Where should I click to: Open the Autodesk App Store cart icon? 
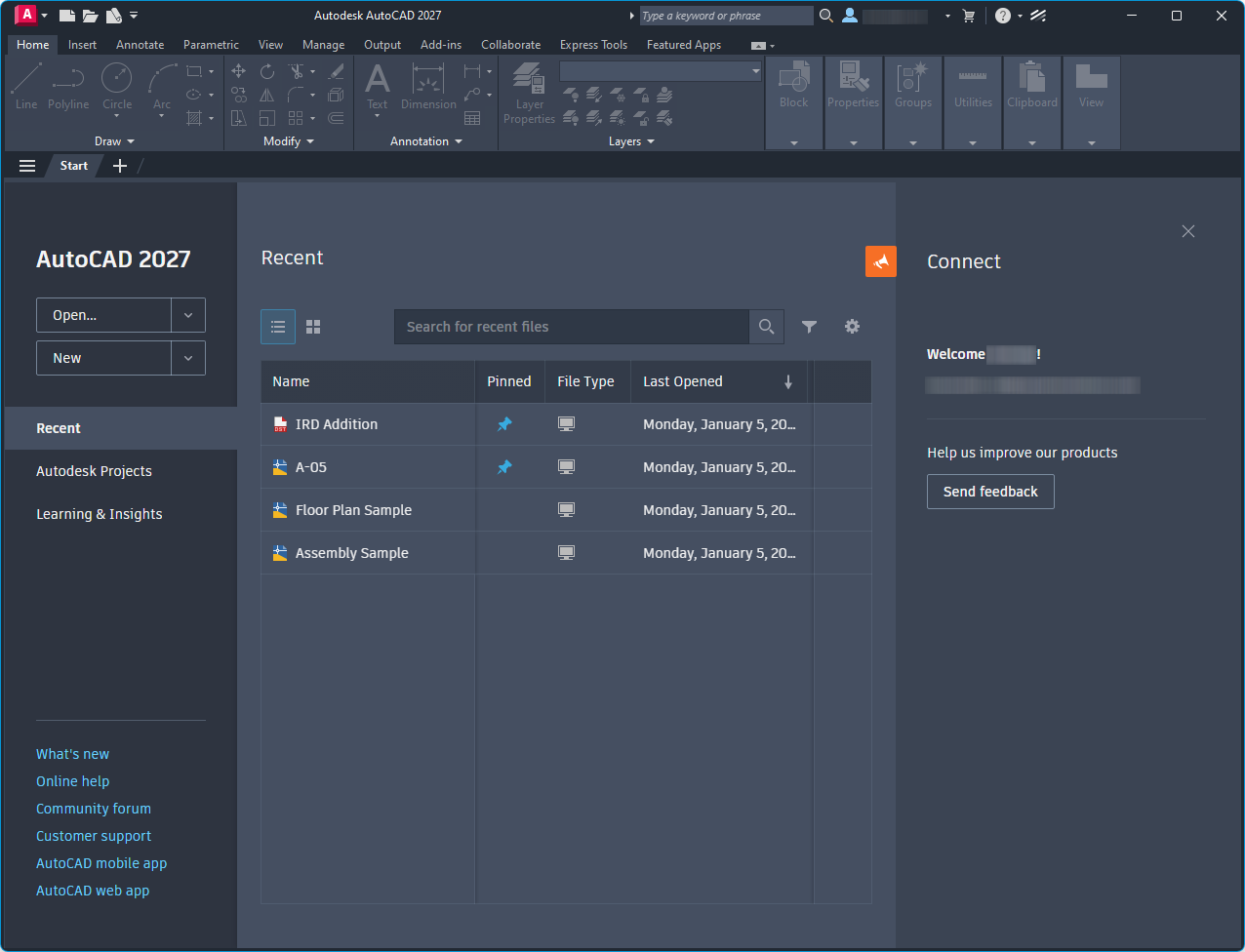(969, 16)
